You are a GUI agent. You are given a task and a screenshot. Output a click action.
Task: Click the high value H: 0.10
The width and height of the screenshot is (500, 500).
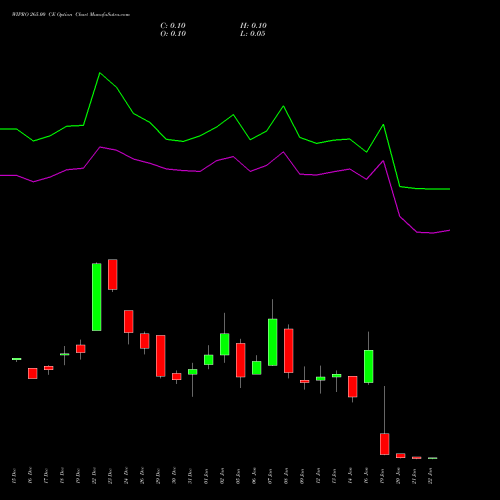[253, 26]
